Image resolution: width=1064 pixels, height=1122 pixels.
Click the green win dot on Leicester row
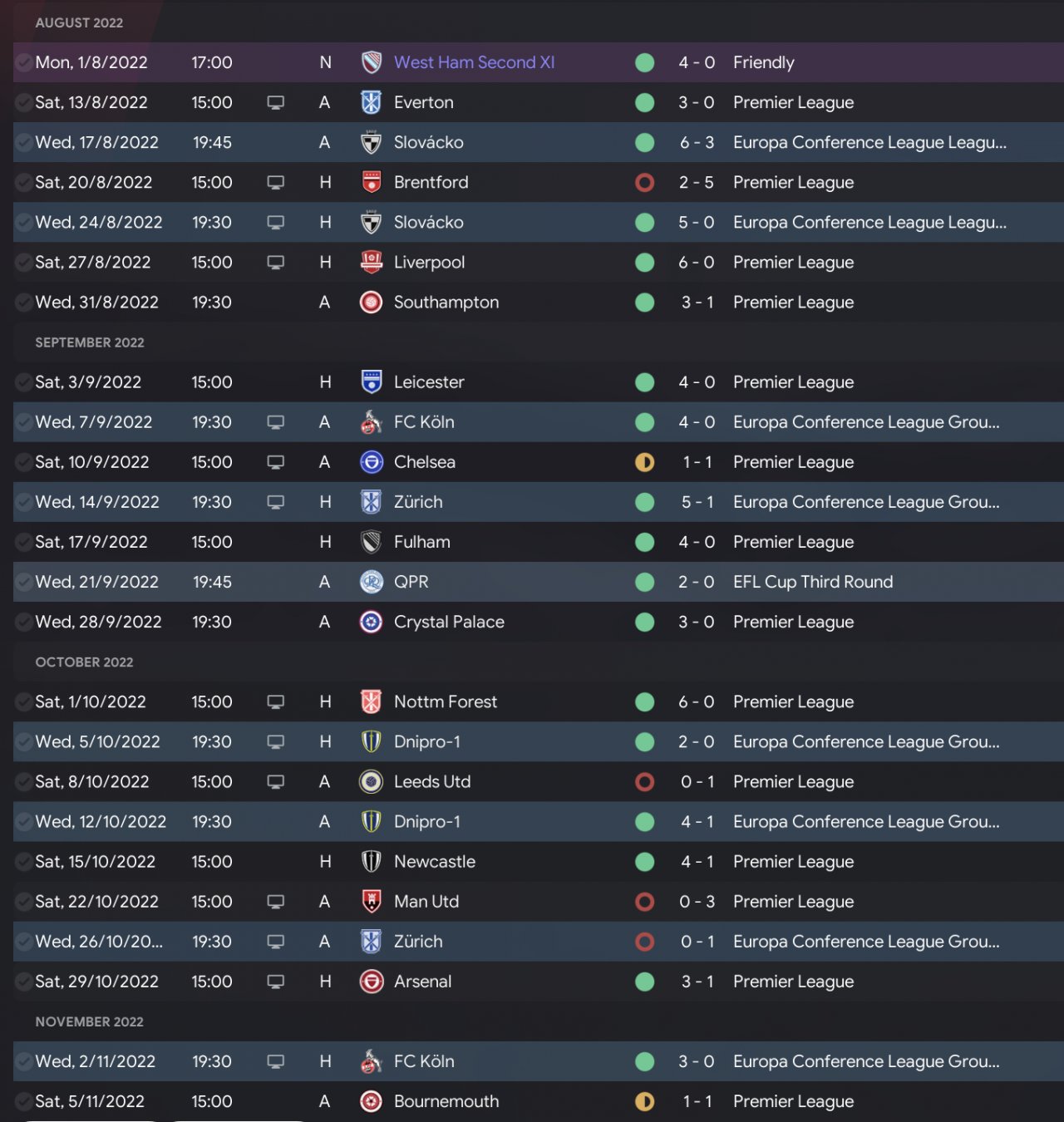pos(644,382)
